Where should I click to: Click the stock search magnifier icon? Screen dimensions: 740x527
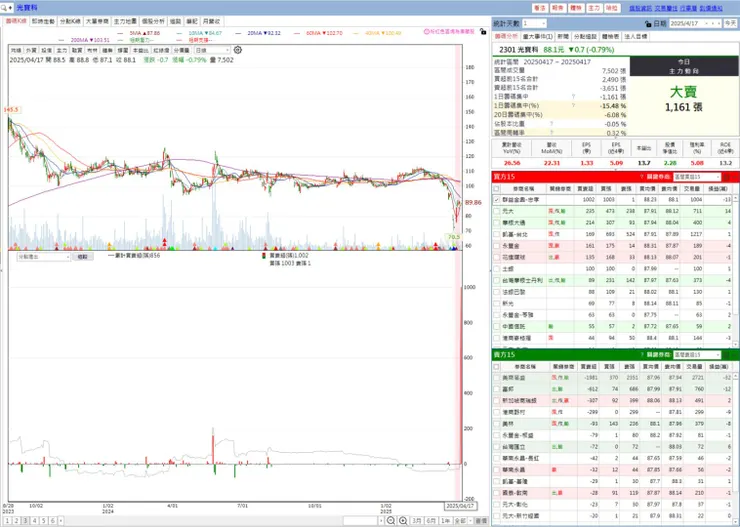coord(4,8)
